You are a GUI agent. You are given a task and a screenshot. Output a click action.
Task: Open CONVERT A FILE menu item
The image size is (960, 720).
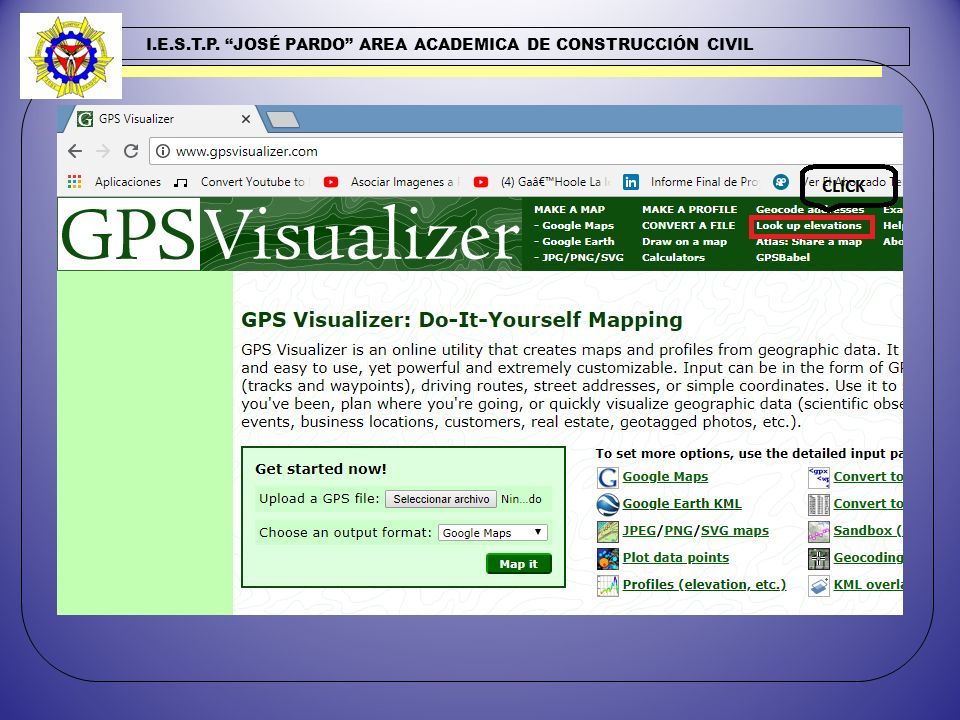(689, 225)
